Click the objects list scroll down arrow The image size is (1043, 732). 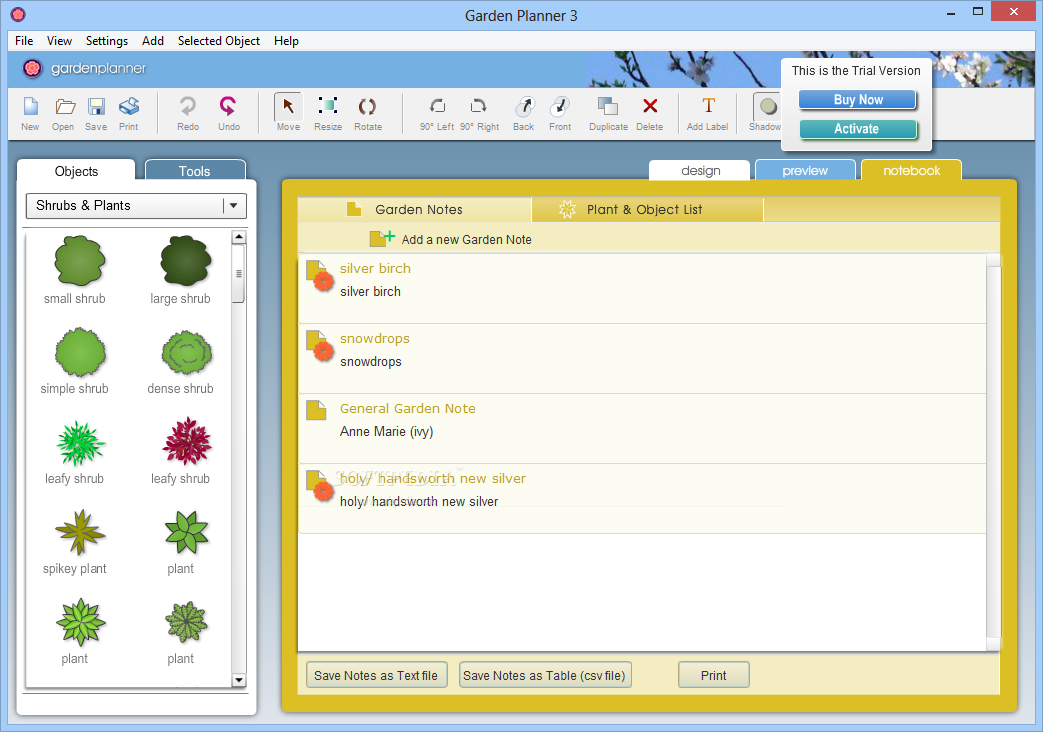point(239,680)
